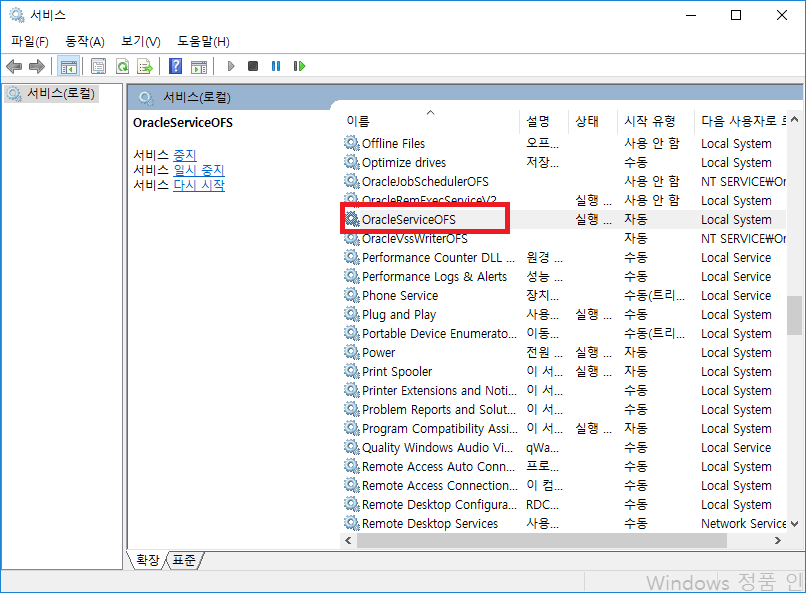
Task: Select the Plug and Play service
Action: coord(564,314)
